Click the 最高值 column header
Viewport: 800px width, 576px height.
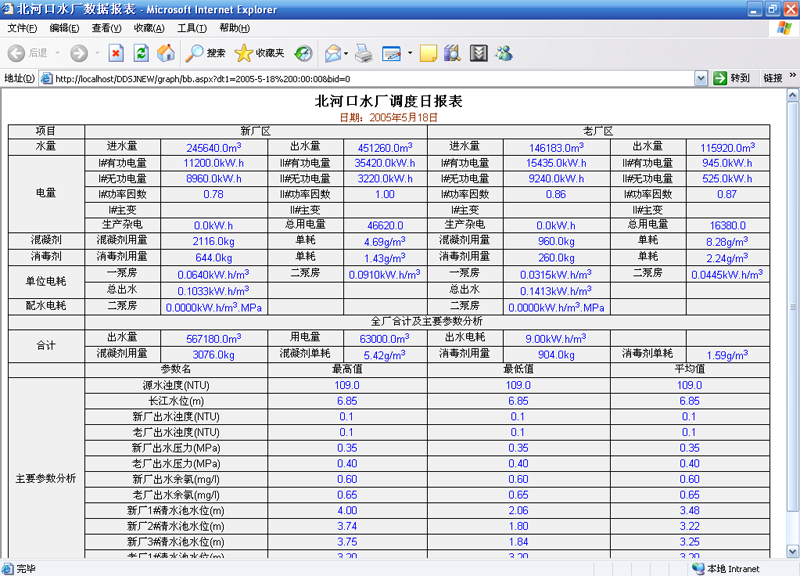pyautogui.click(x=347, y=369)
